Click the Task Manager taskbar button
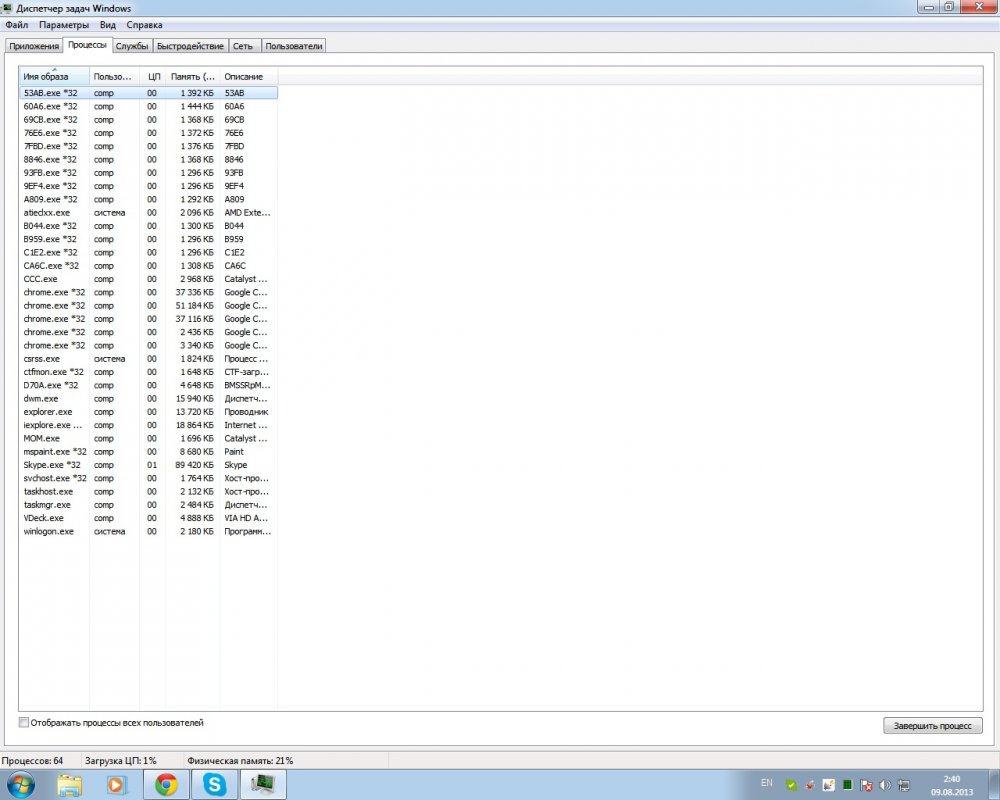The width and height of the screenshot is (1000, 800). tap(262, 785)
